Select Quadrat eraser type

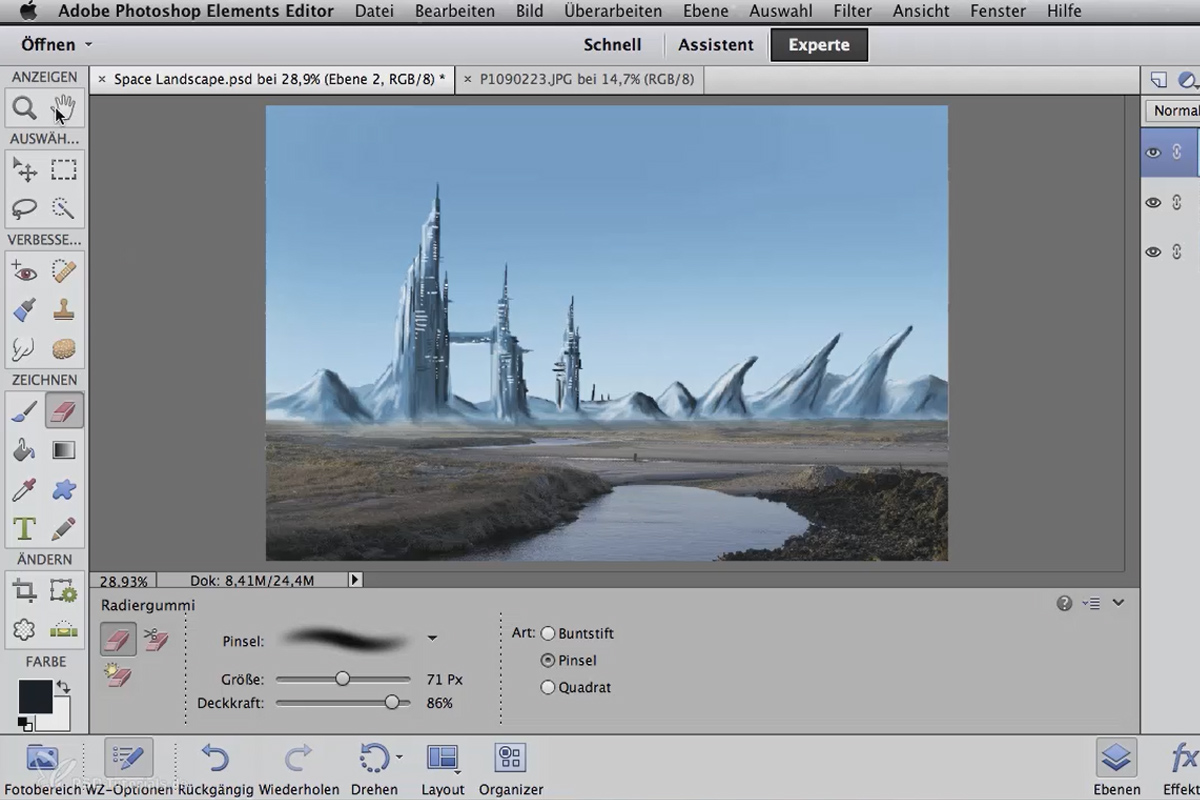click(x=548, y=687)
